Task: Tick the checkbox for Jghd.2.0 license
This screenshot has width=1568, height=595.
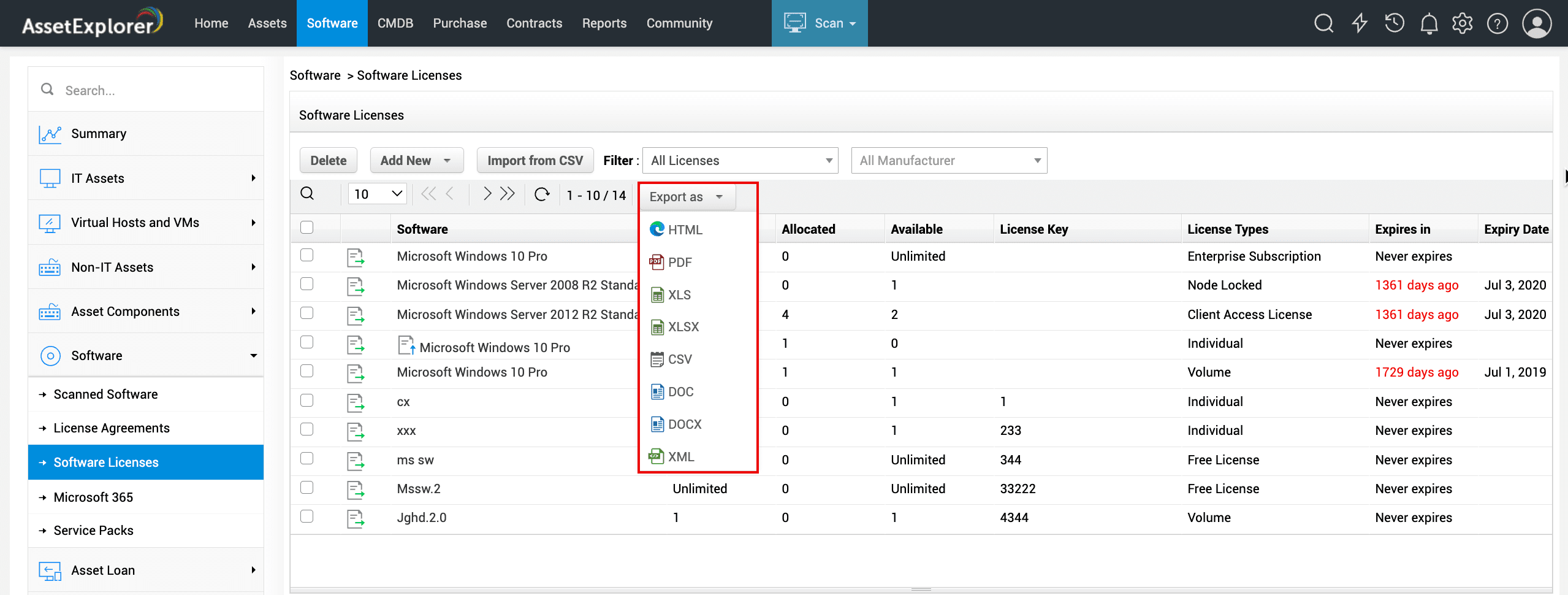Action: [307, 516]
